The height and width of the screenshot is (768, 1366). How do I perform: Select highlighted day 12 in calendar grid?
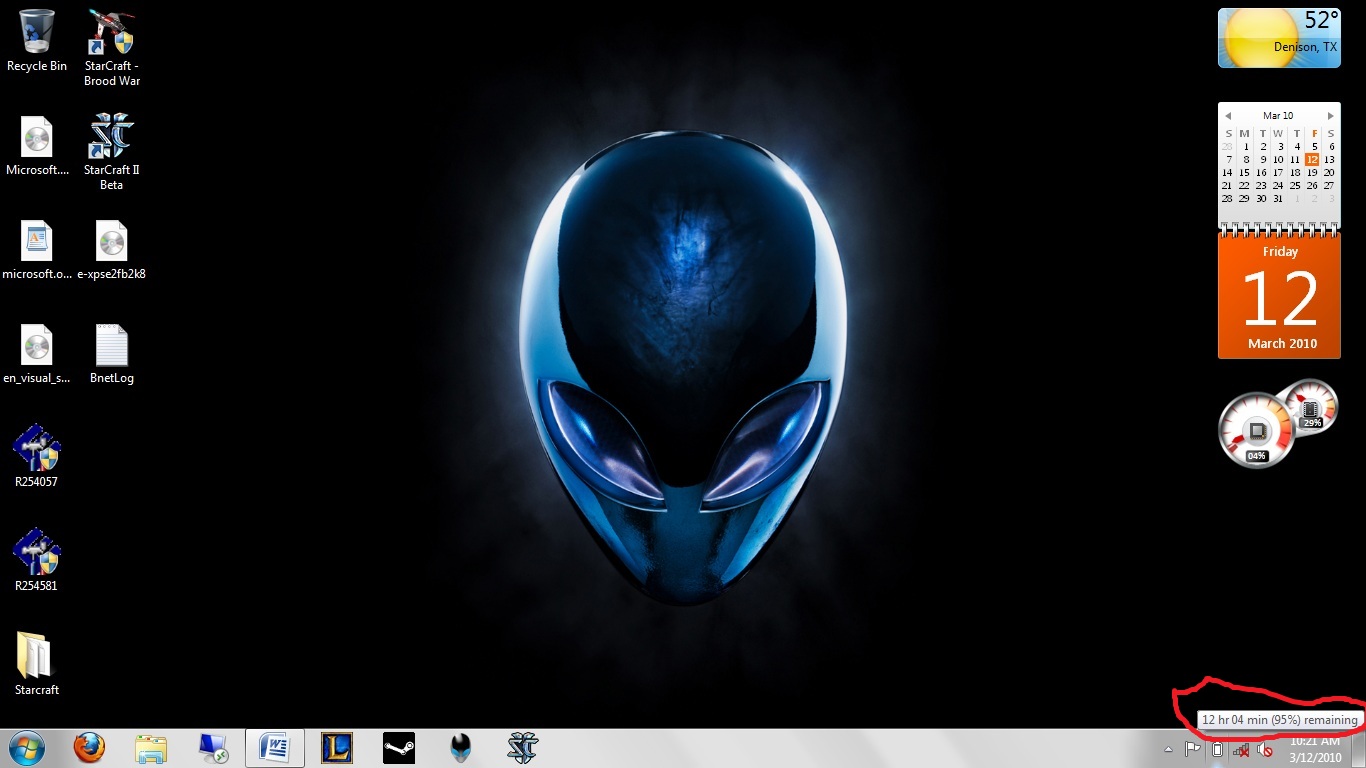click(x=1312, y=159)
